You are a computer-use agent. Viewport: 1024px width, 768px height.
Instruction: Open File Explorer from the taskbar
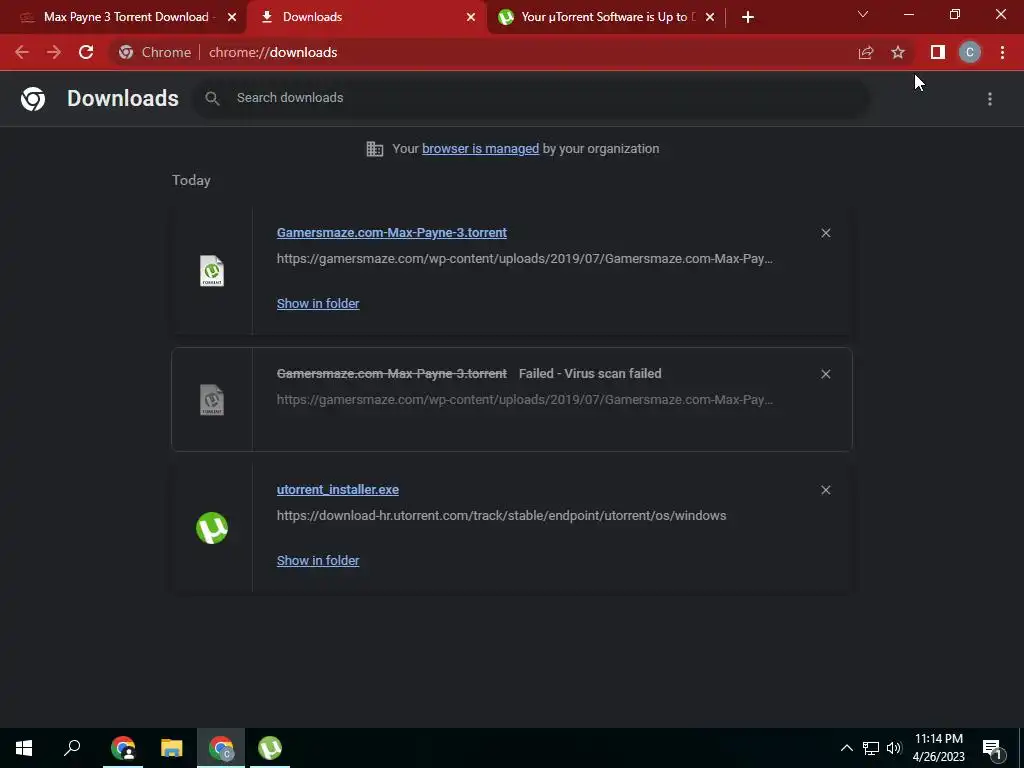[172, 748]
